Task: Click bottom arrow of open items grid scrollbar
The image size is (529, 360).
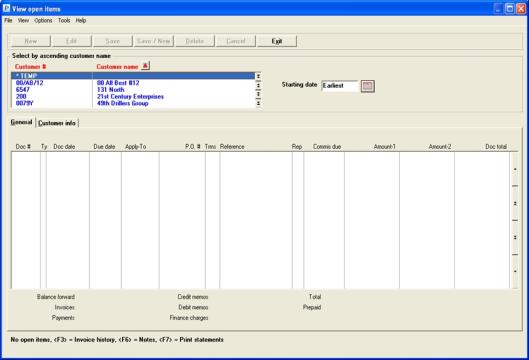Action: 515,271
